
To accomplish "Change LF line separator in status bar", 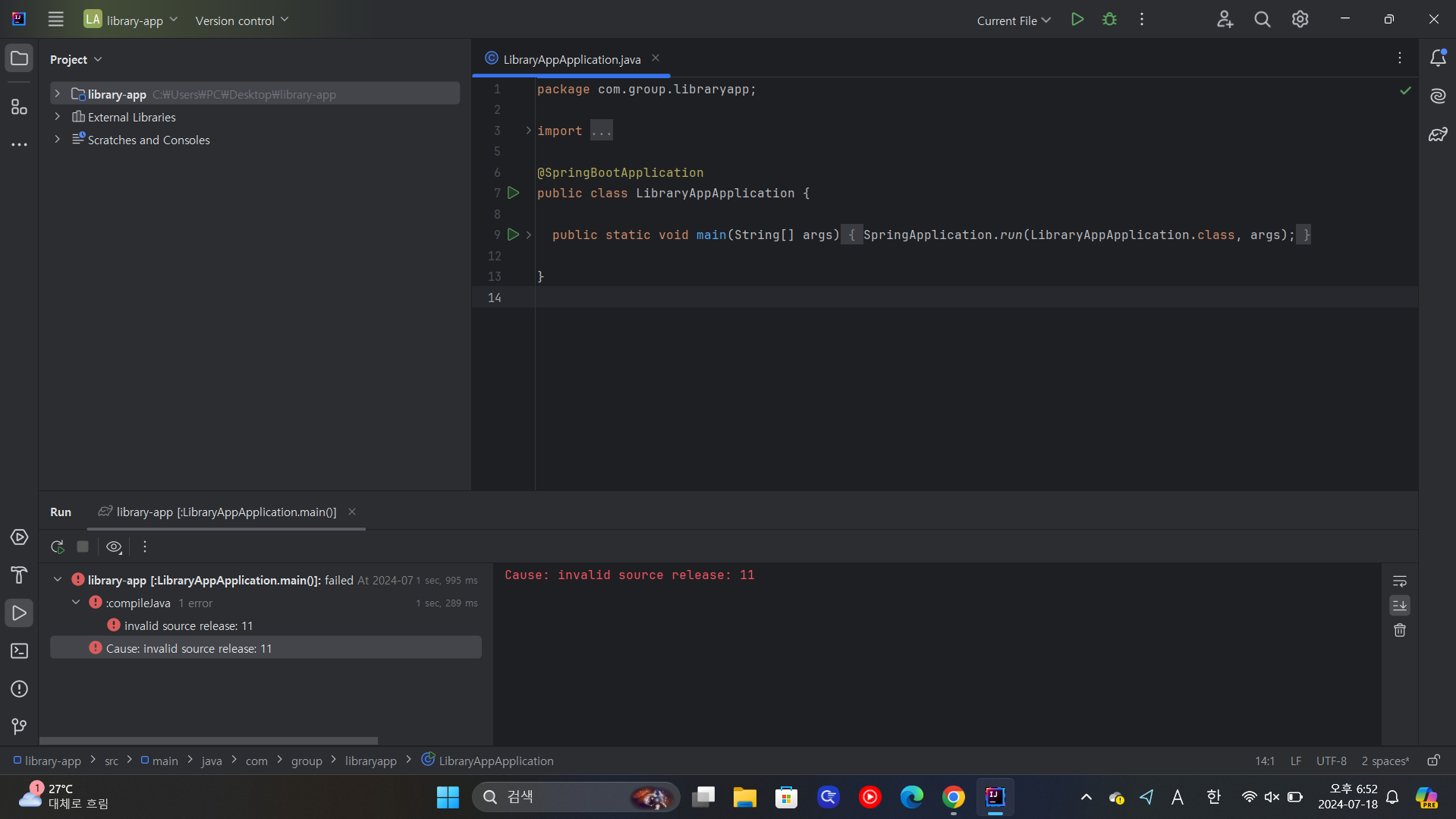I will coord(1296,761).
